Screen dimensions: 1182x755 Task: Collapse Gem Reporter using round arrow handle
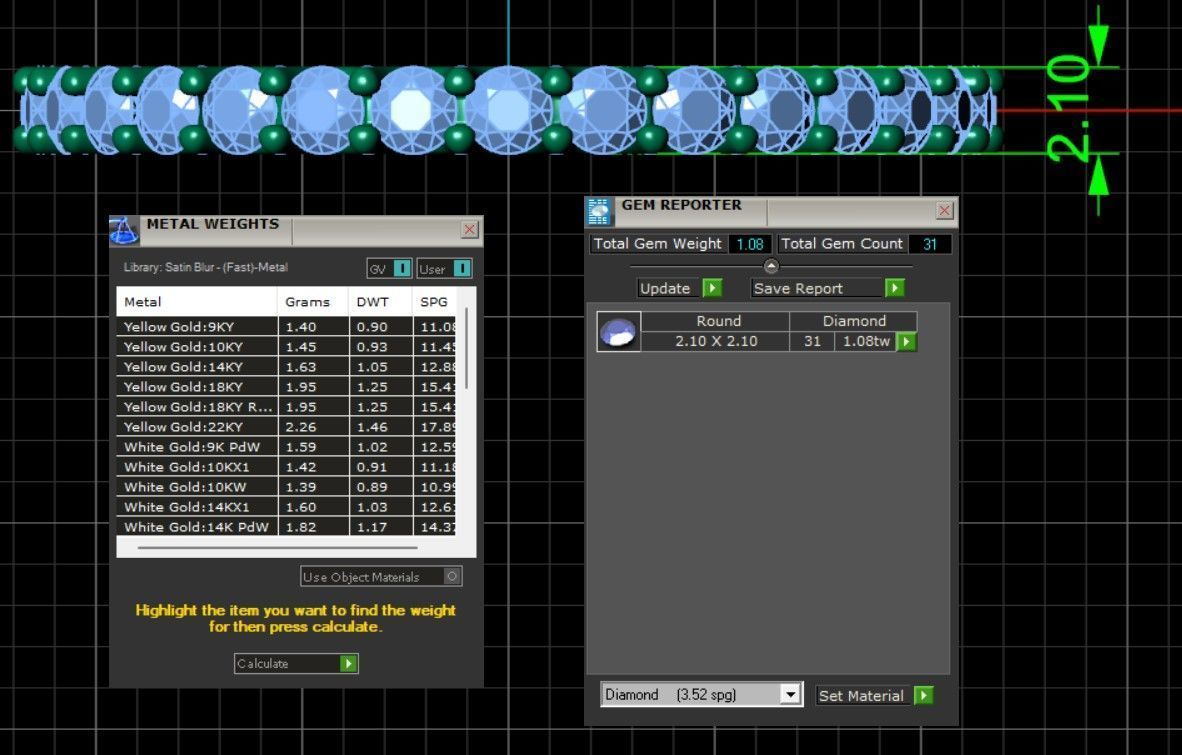click(770, 266)
